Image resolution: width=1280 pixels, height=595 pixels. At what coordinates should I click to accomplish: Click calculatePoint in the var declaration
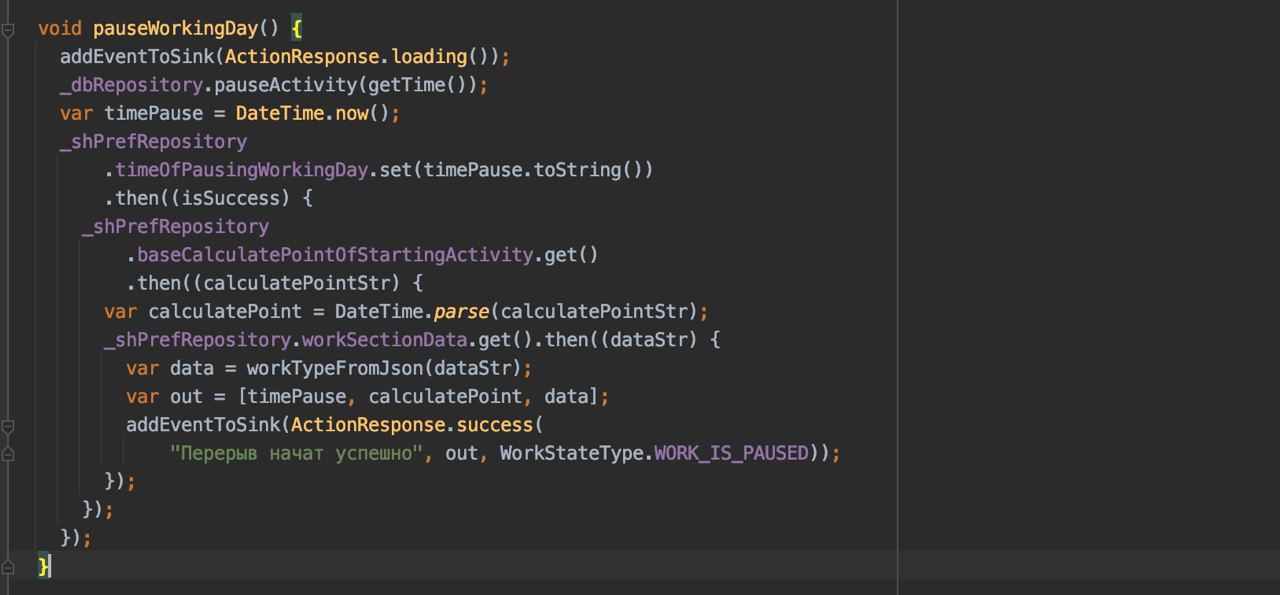tap(225, 311)
